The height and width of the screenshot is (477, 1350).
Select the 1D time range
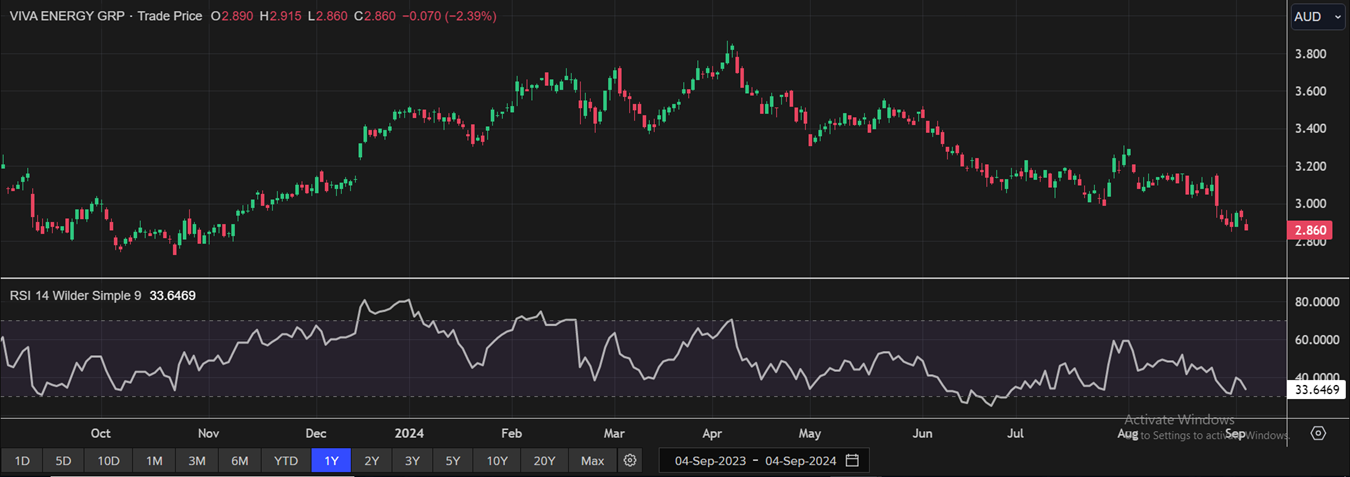[22, 461]
